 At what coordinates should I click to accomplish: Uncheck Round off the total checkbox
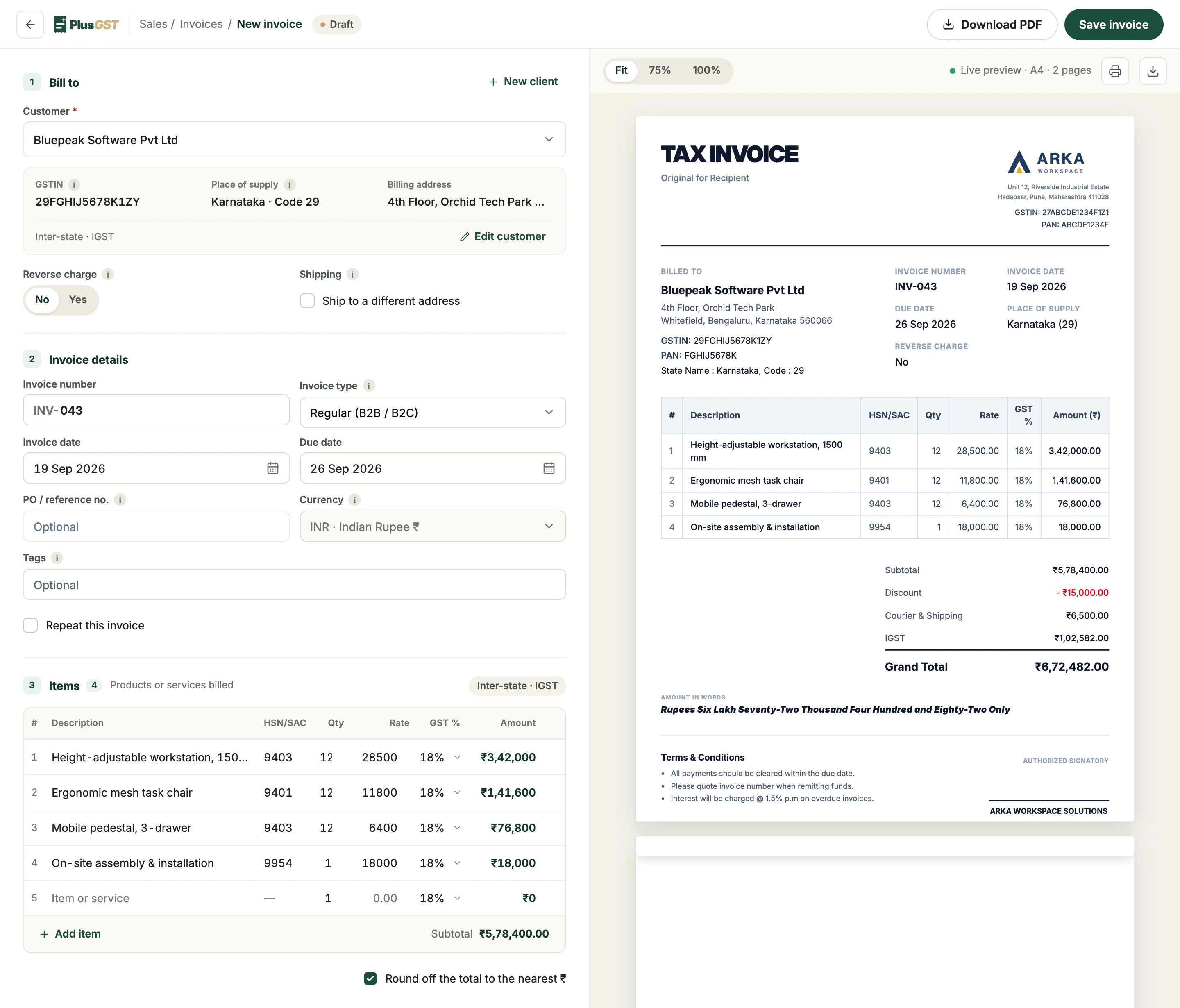pyautogui.click(x=370, y=978)
